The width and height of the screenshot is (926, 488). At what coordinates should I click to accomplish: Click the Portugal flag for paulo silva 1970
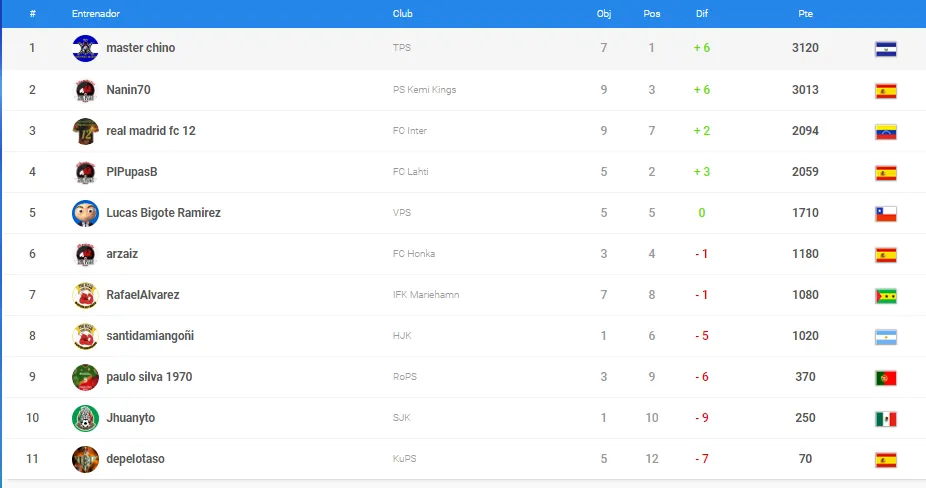[x=886, y=378]
